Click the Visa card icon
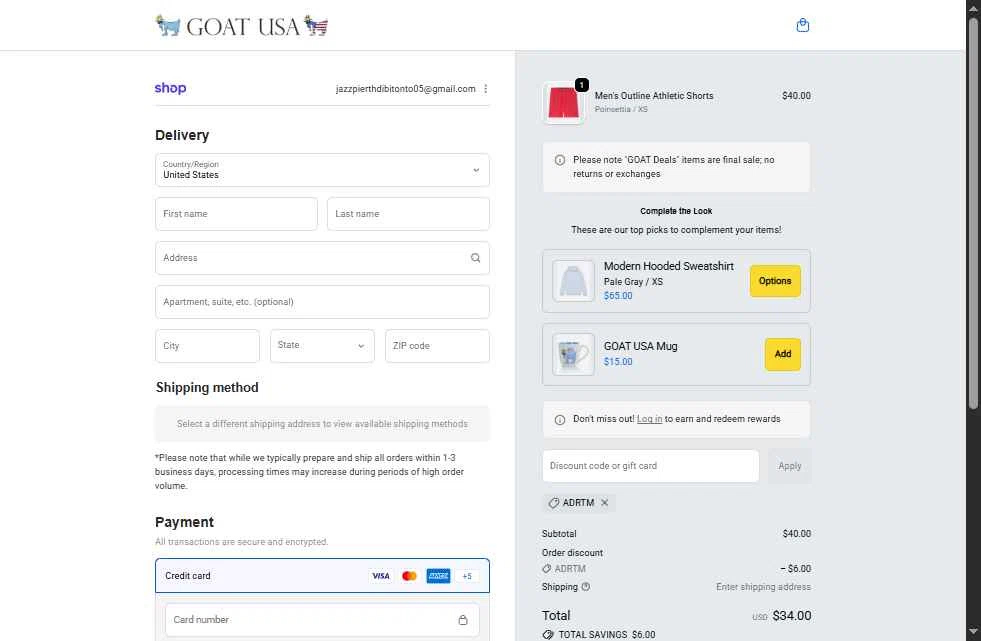The height and width of the screenshot is (641, 981). [x=380, y=576]
